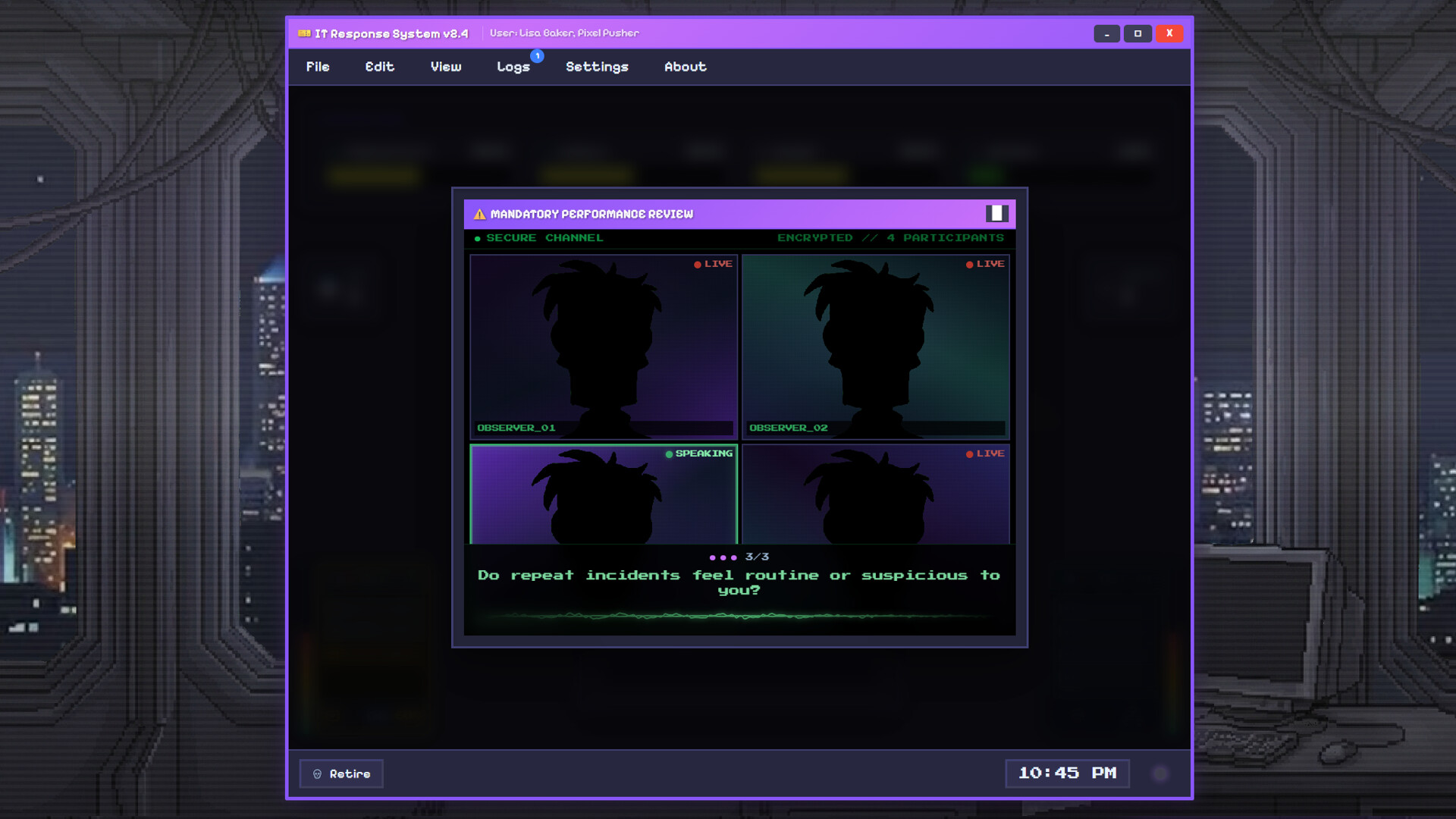Click the skull icon on Retire button
1456x819 pixels.
coord(318,774)
